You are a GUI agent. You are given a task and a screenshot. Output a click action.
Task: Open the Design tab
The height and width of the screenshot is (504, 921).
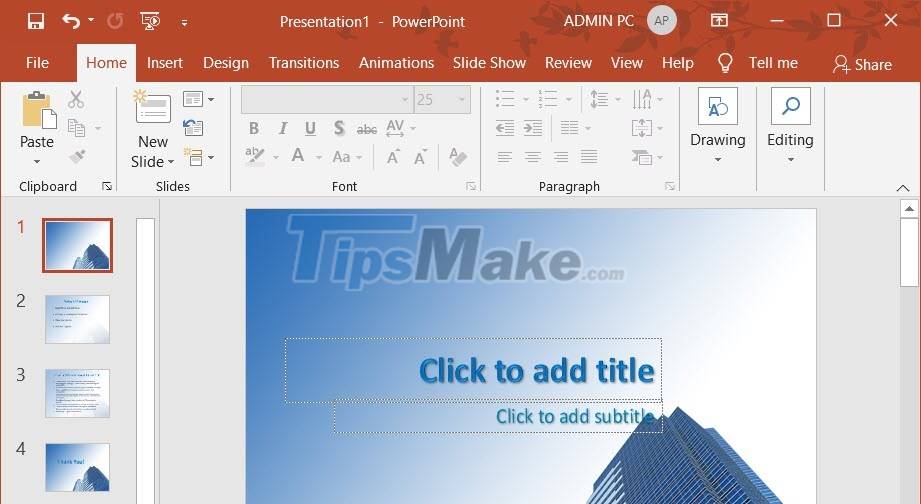point(226,63)
